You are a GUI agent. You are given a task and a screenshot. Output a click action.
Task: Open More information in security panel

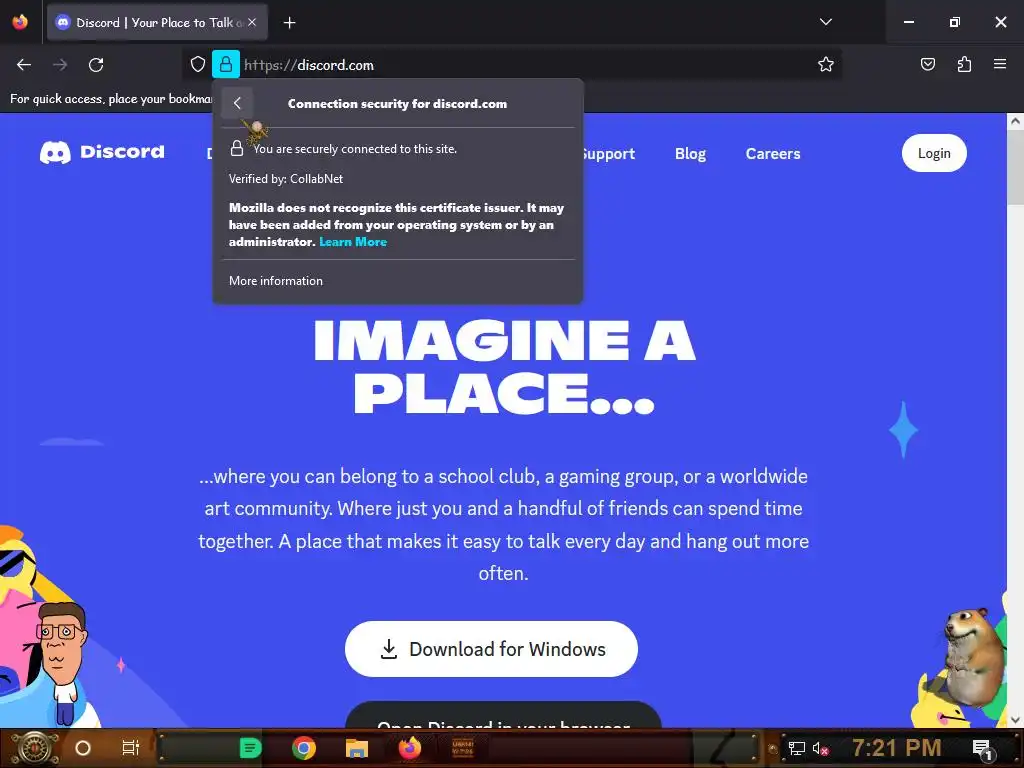coord(276,281)
